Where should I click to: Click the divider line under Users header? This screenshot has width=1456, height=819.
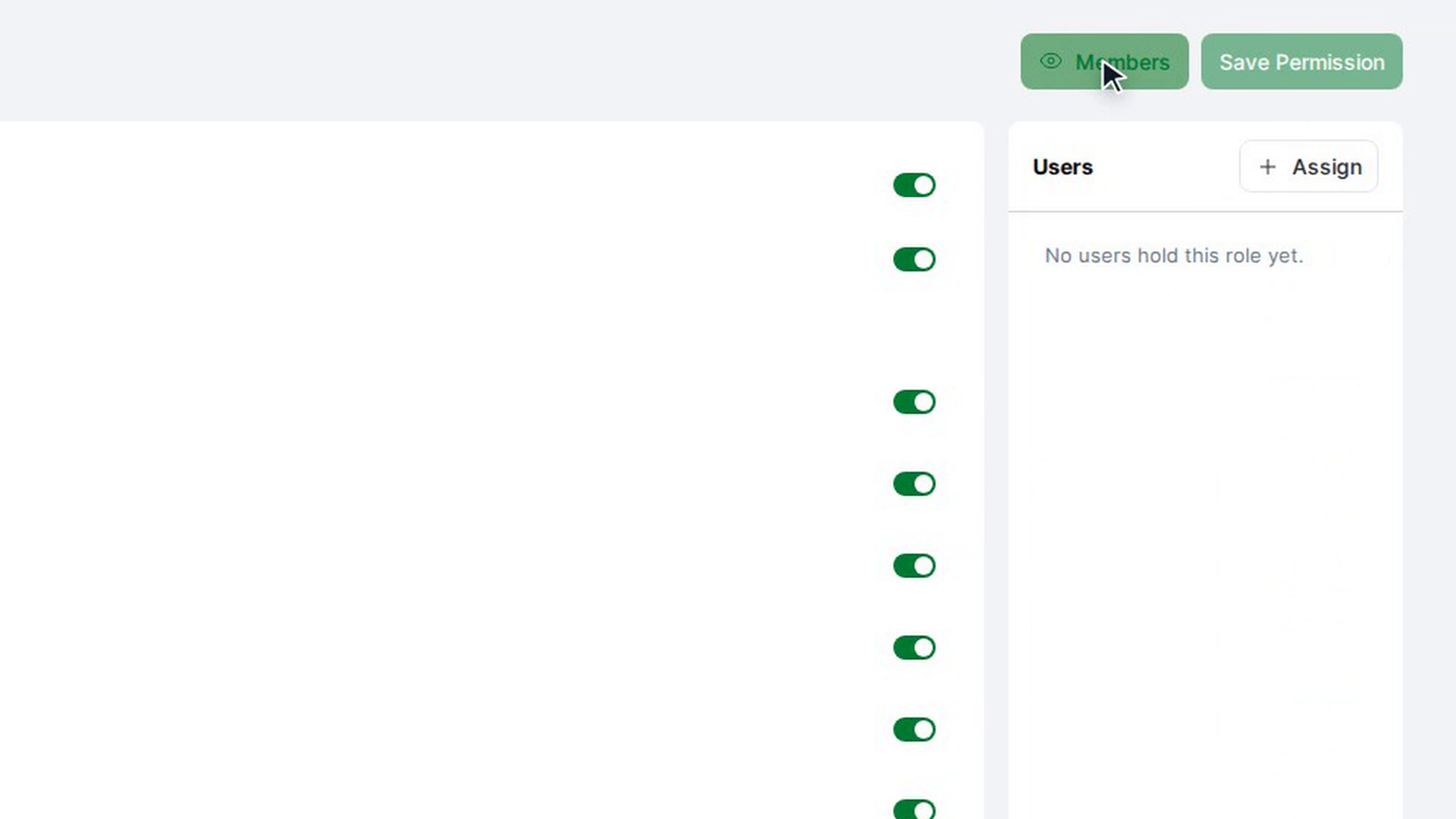pos(1206,212)
